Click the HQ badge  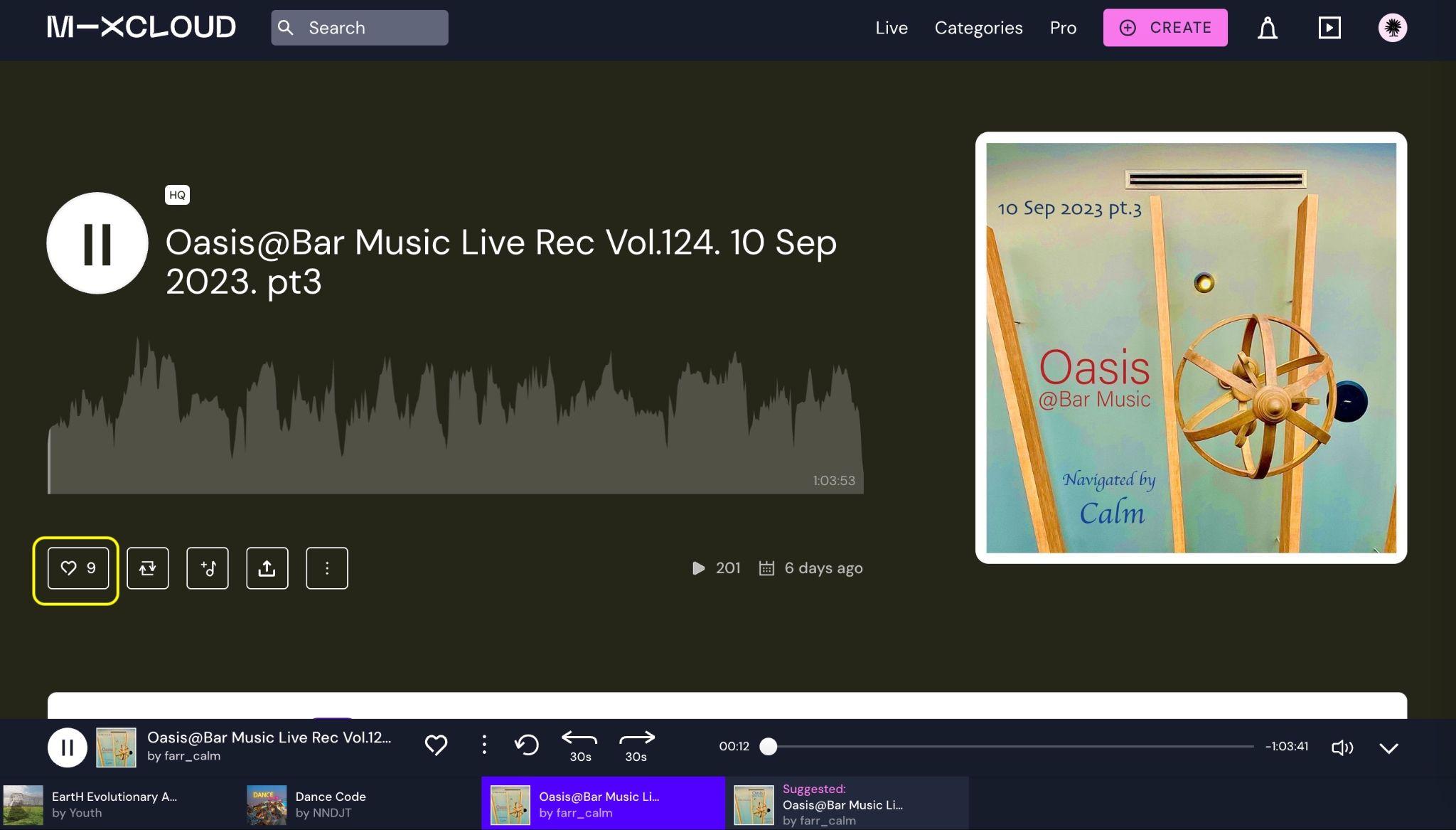coord(177,195)
